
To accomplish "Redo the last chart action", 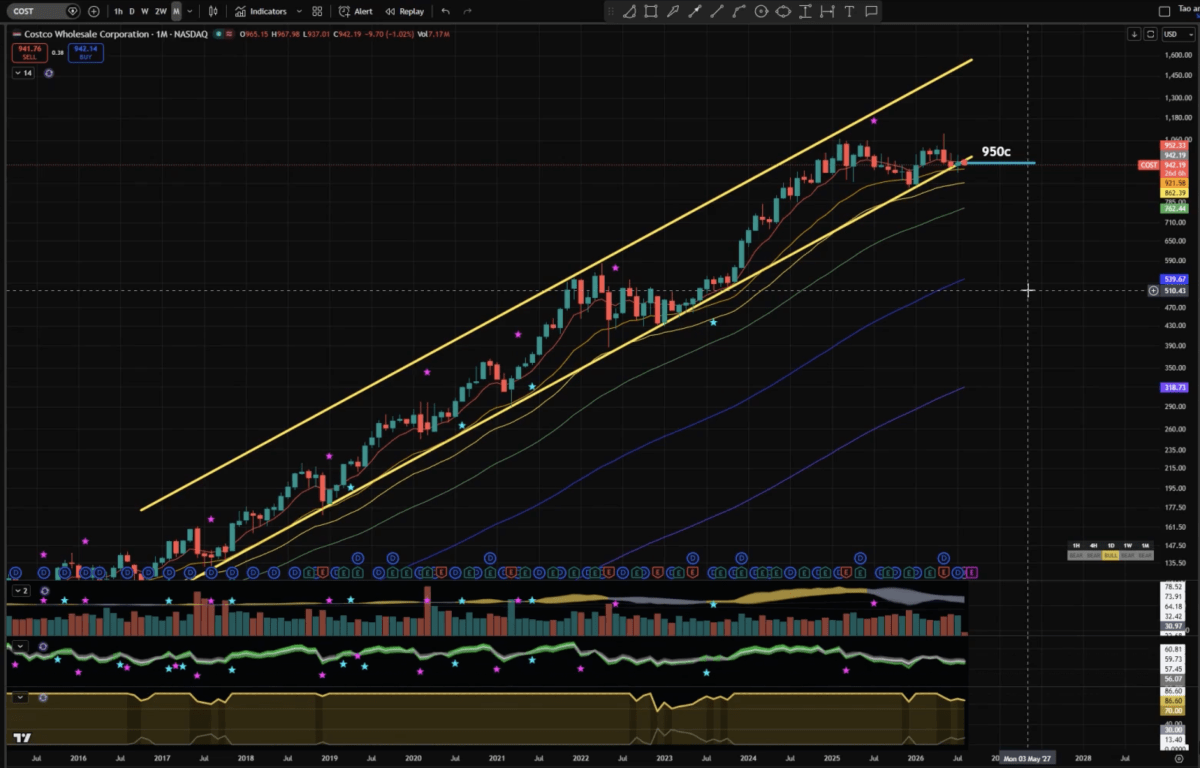I will click(x=467, y=11).
